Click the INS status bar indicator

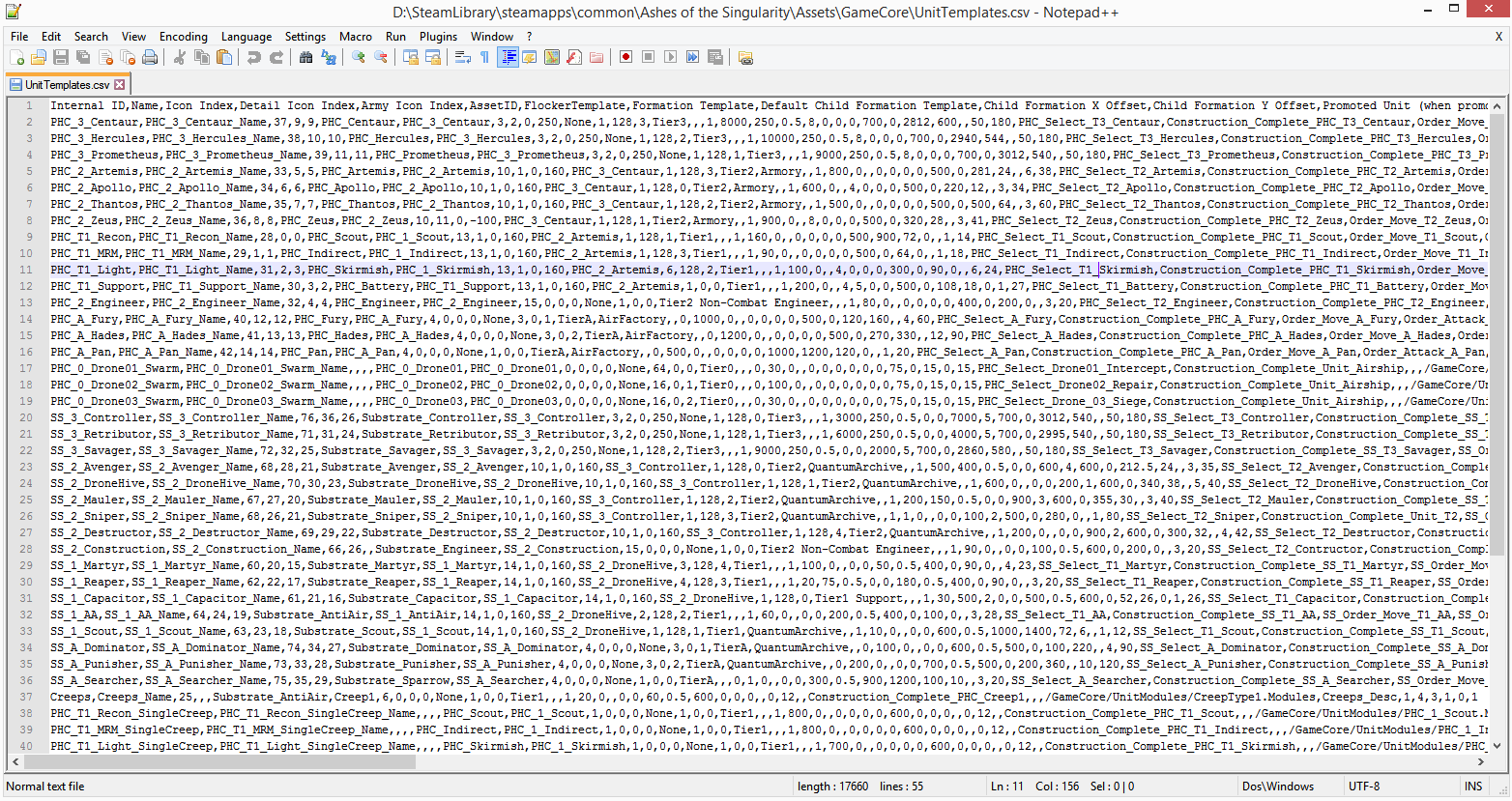(x=1473, y=787)
